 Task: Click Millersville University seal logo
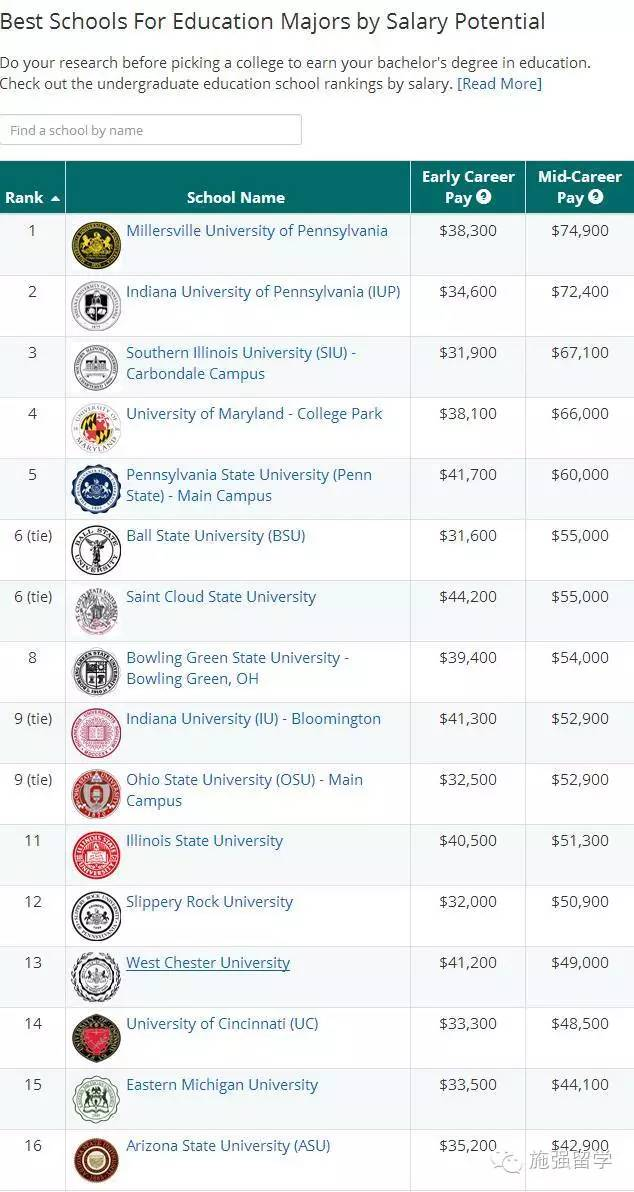coord(96,245)
